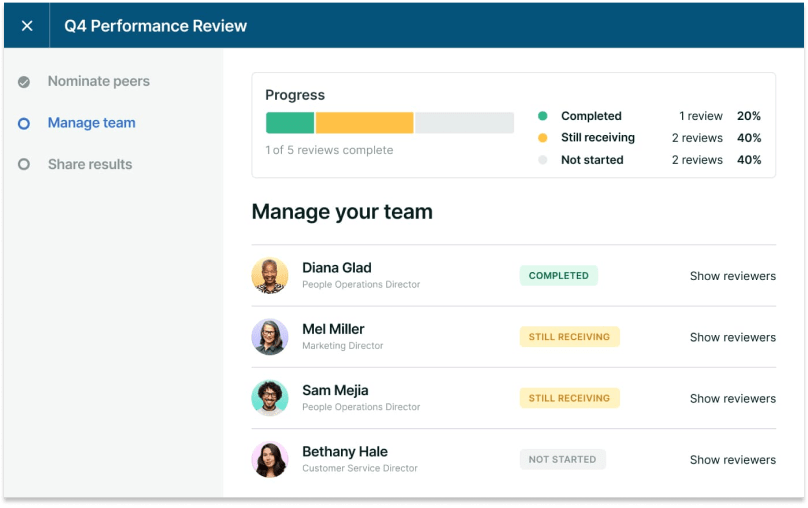Click Sam Mejia's profile avatar
Viewport: 808px width, 508px height.
[x=270, y=398]
